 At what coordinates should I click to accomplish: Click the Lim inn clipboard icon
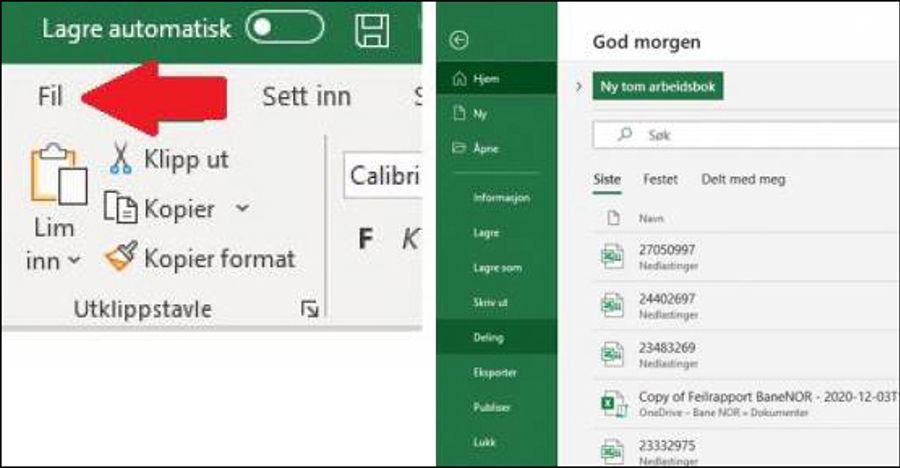(x=56, y=180)
